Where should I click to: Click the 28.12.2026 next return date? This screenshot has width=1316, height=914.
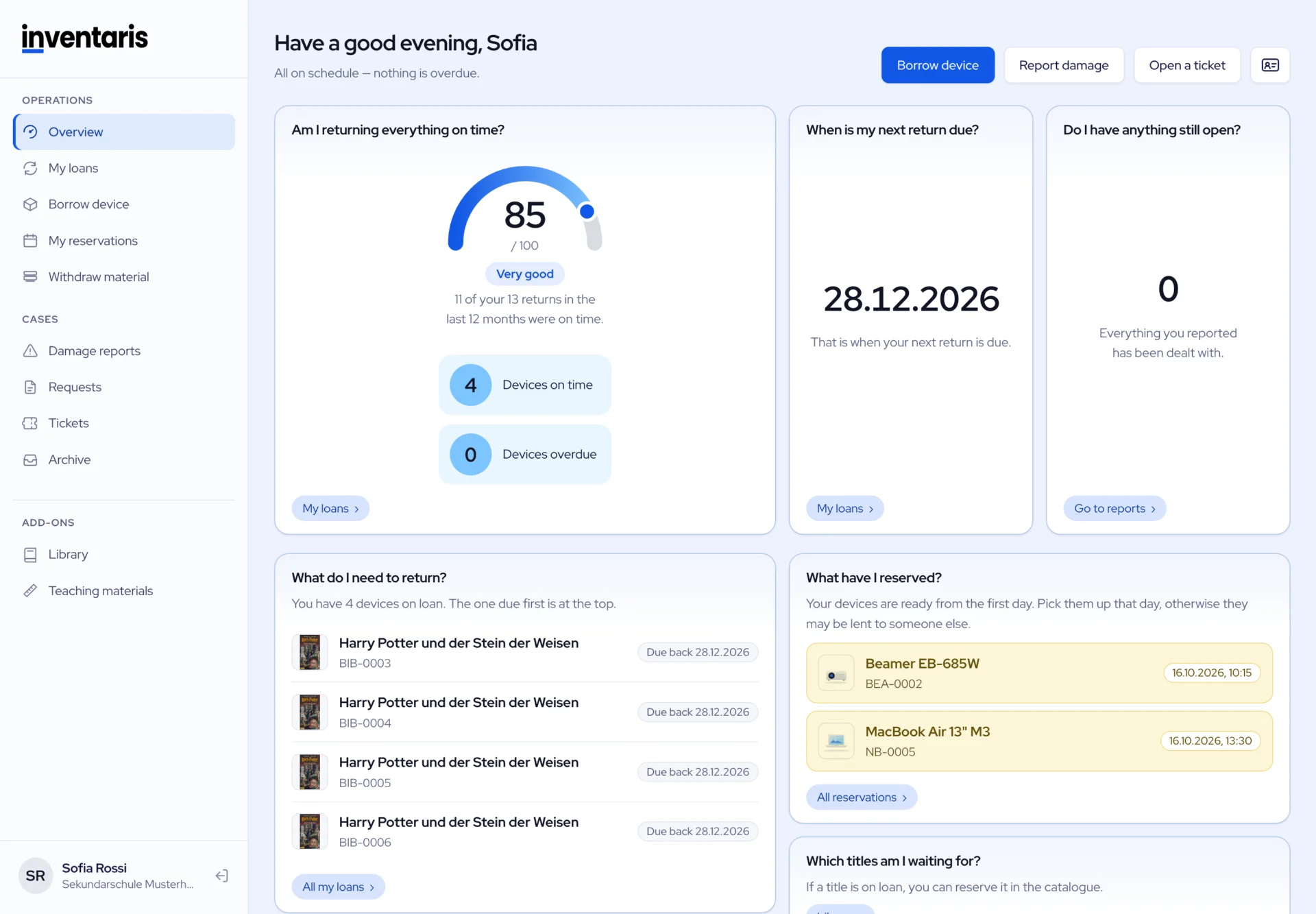911,299
